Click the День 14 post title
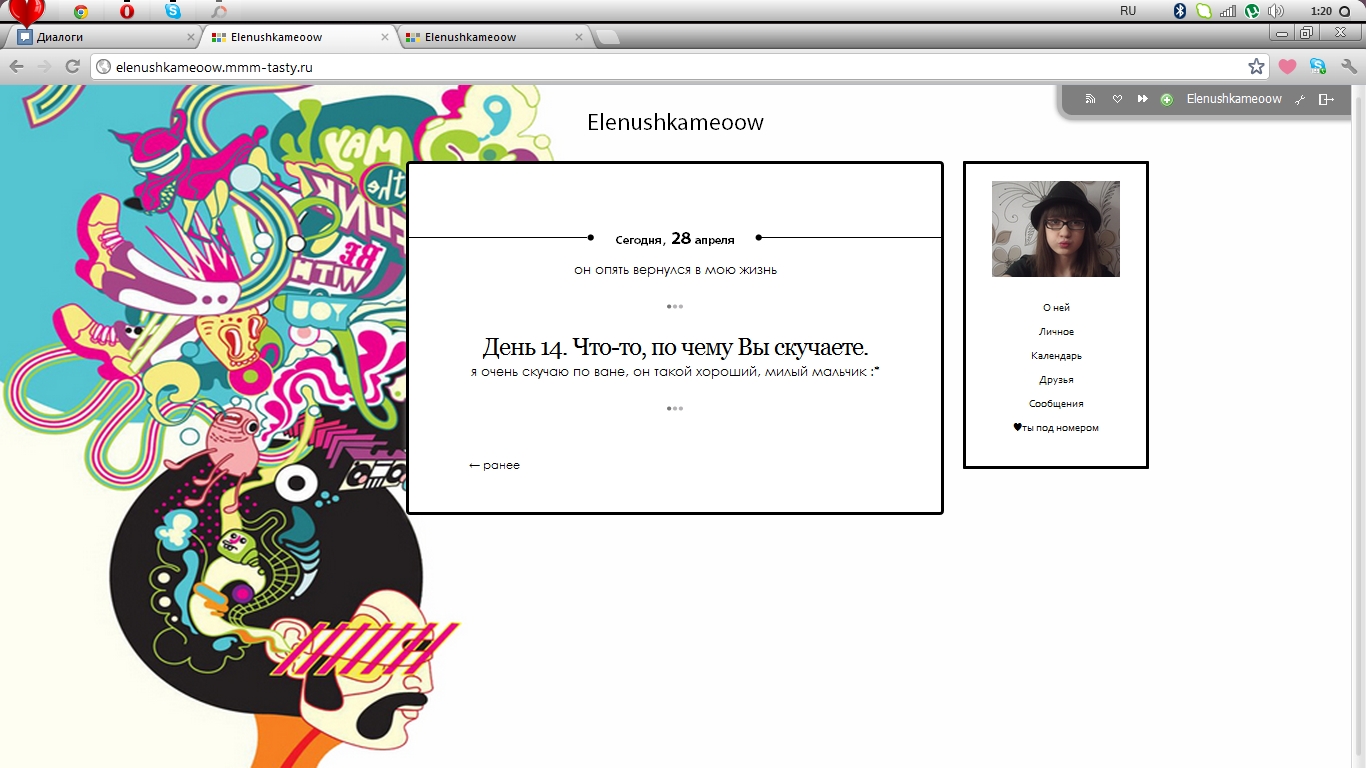The height and width of the screenshot is (768, 1366). pos(675,348)
